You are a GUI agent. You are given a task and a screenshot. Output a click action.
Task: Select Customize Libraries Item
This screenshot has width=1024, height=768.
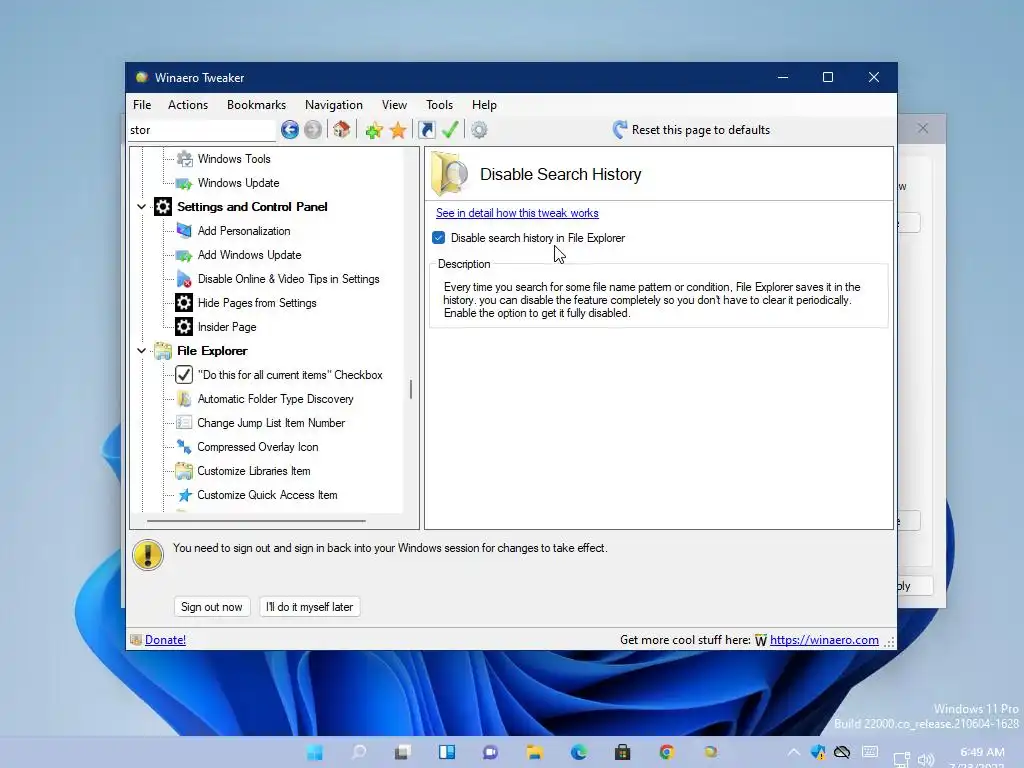click(x=254, y=471)
